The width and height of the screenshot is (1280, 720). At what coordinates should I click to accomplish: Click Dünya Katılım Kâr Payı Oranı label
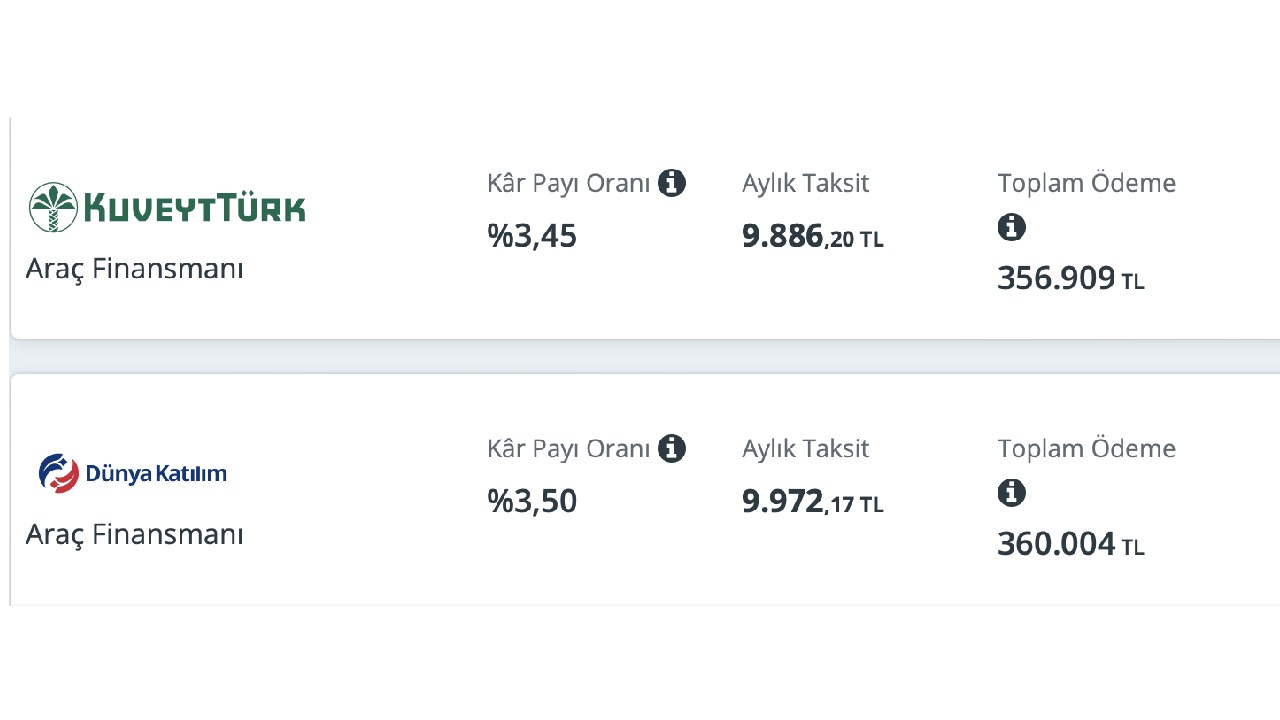tap(569, 449)
